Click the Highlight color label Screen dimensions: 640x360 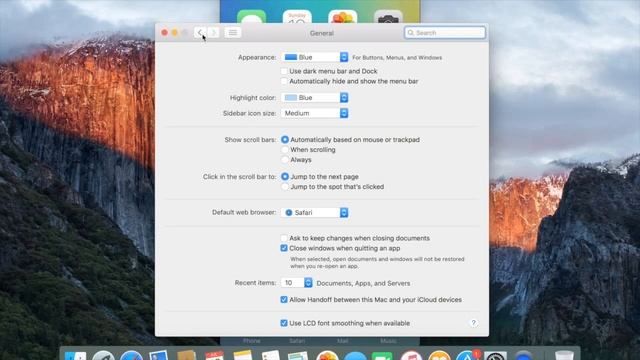[253, 98]
